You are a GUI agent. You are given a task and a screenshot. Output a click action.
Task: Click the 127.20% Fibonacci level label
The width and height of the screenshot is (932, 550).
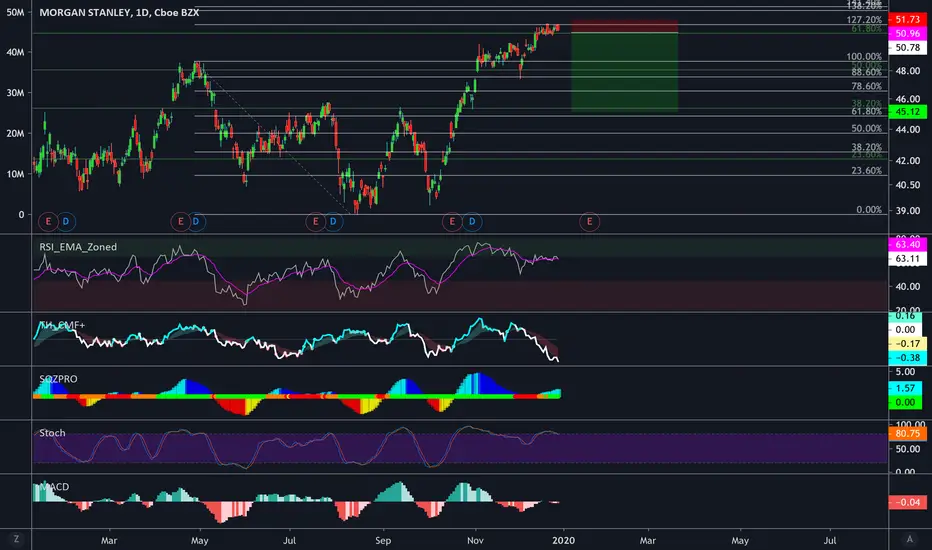point(864,20)
